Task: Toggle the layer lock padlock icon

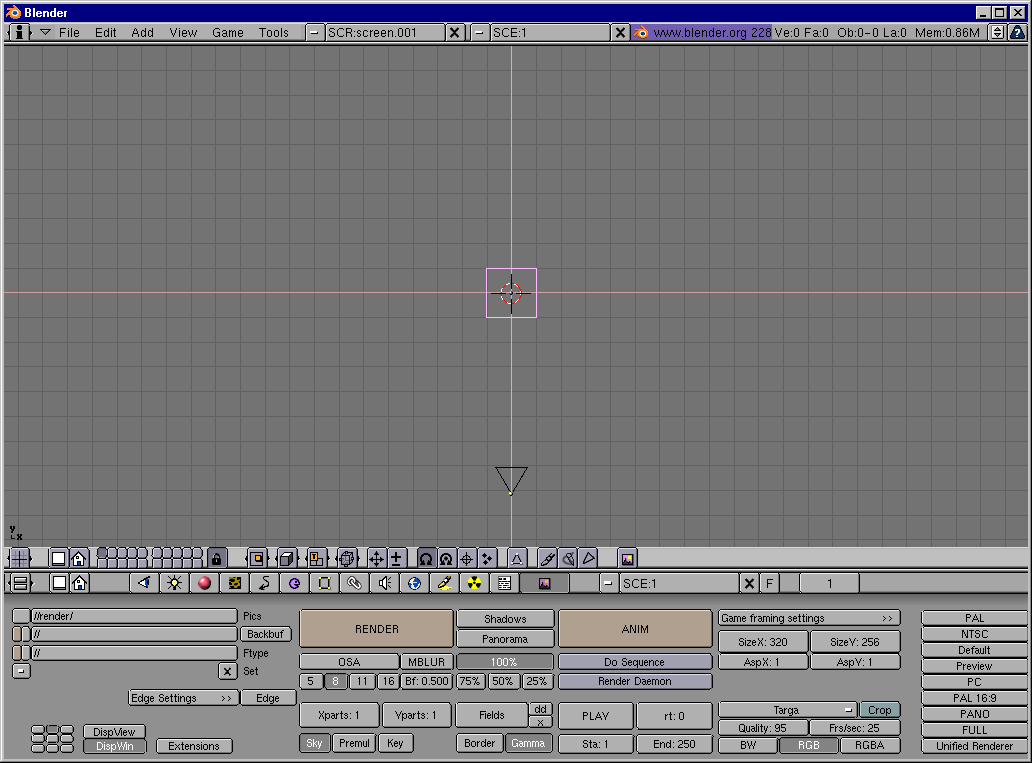Action: pyautogui.click(x=217, y=558)
